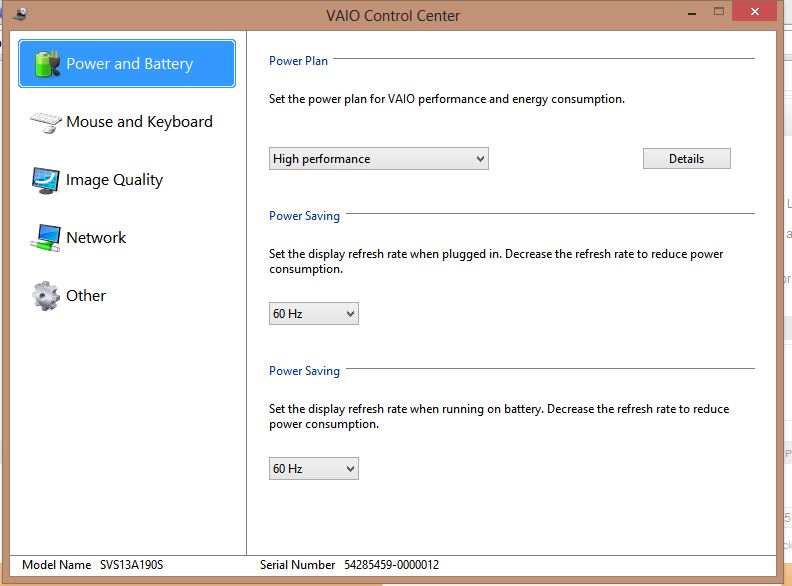Minimize the VAIO Control Center window
This screenshot has width=792, height=586.
[x=692, y=12]
